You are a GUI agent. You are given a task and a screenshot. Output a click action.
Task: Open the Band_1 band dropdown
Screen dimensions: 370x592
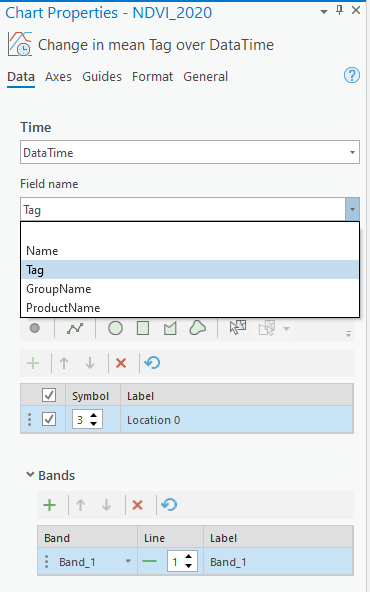click(128, 561)
